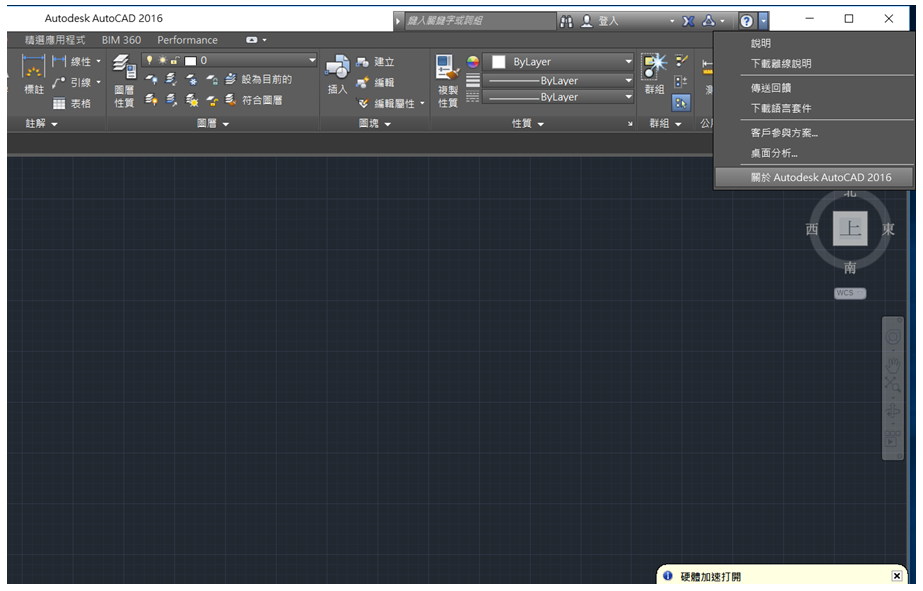Viewport: 923px width, 591px height.
Task: Click the group edit icon with pencil
Action: pos(681,61)
